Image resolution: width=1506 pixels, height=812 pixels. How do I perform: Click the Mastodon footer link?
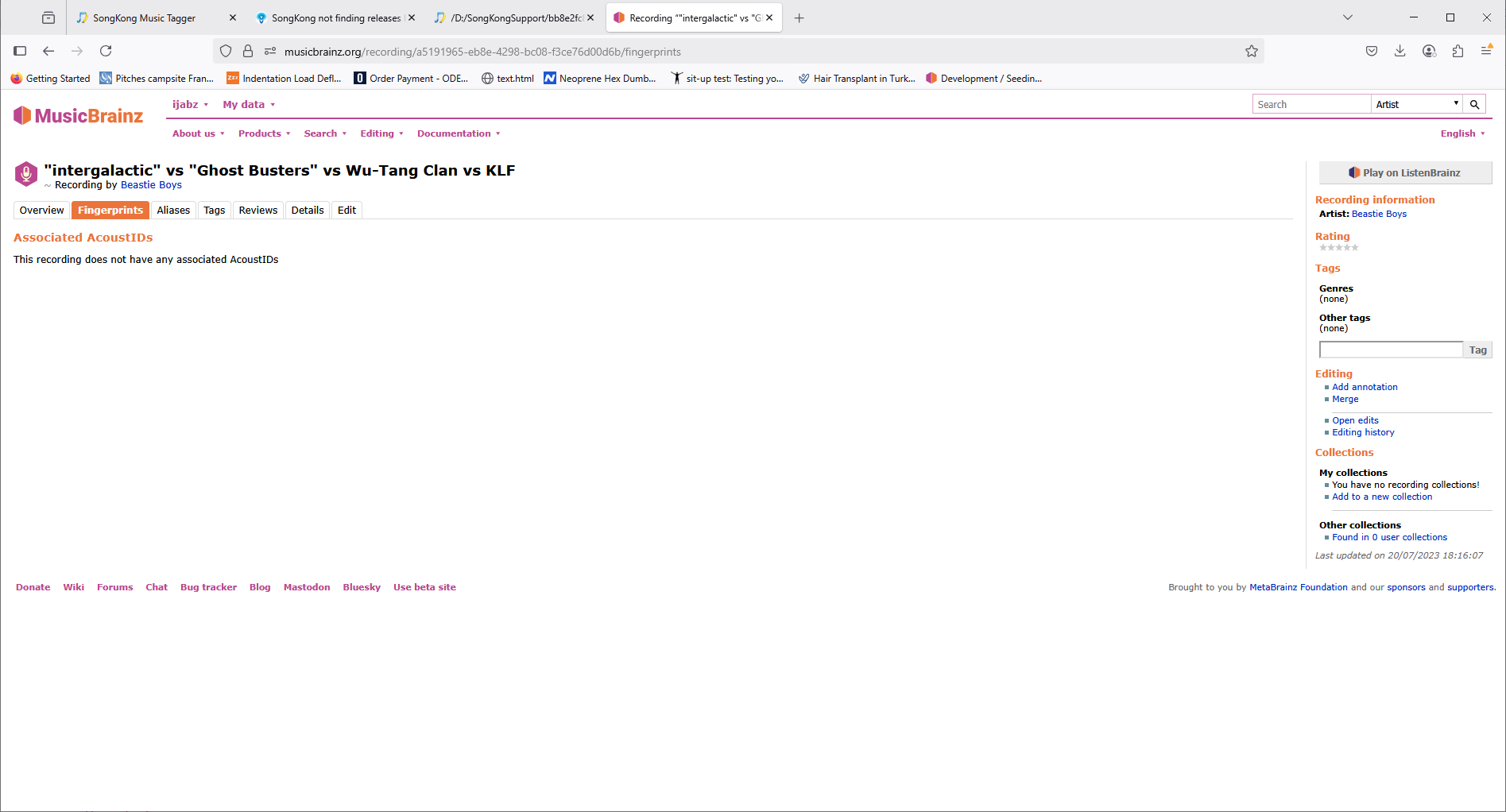pyautogui.click(x=307, y=587)
